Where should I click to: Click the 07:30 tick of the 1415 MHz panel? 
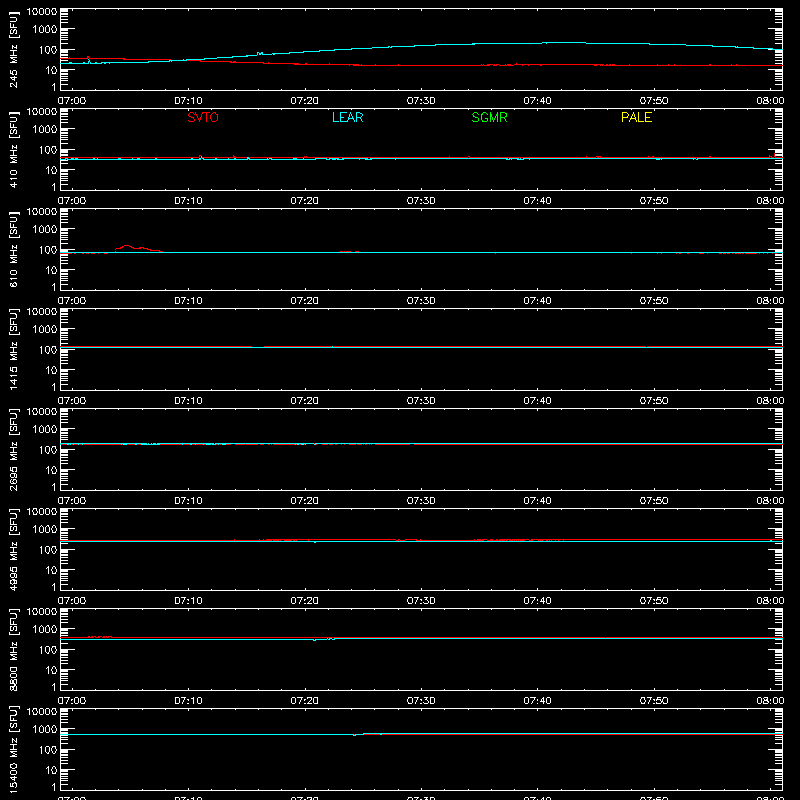click(x=421, y=401)
